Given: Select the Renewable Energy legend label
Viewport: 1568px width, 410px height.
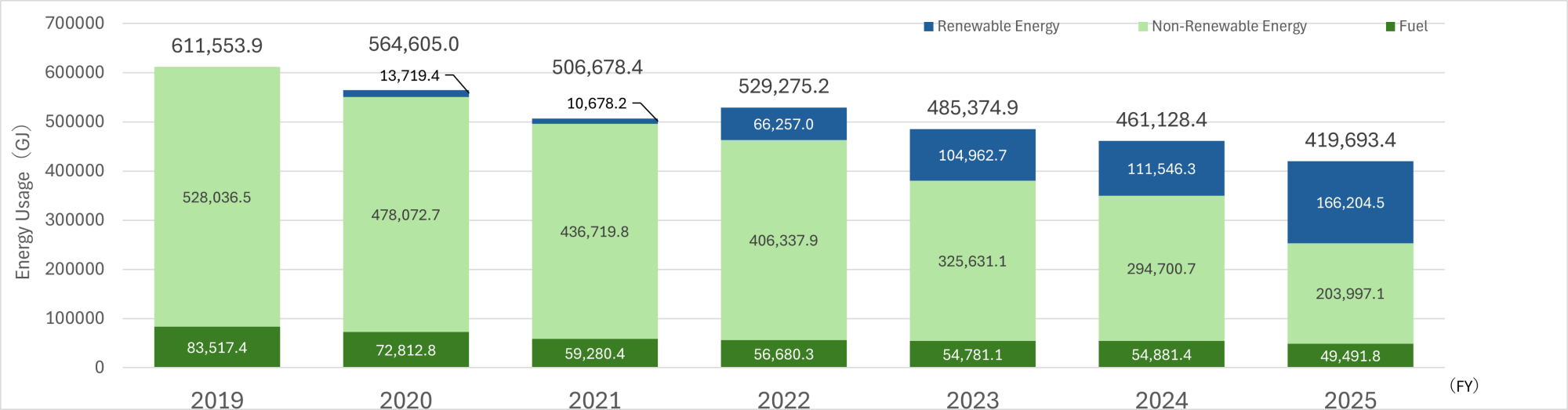Looking at the screenshot, I should [x=997, y=27].
